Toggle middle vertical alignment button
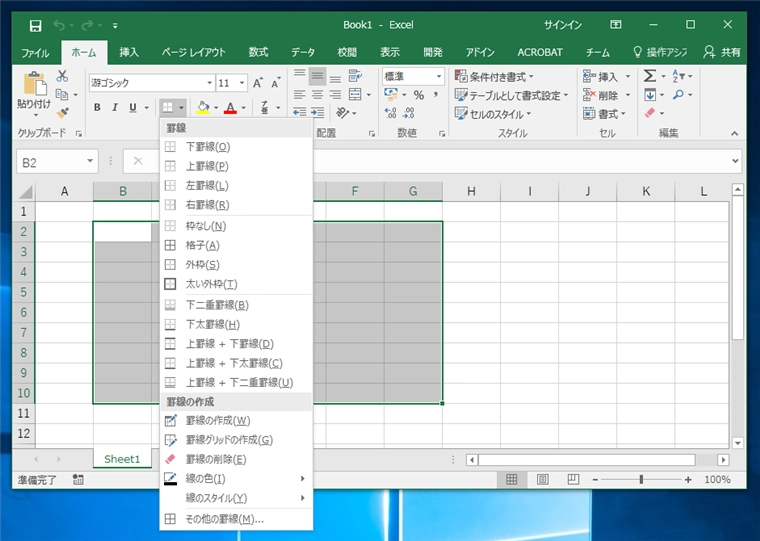Screen dimensions: 760x541 pos(317,76)
